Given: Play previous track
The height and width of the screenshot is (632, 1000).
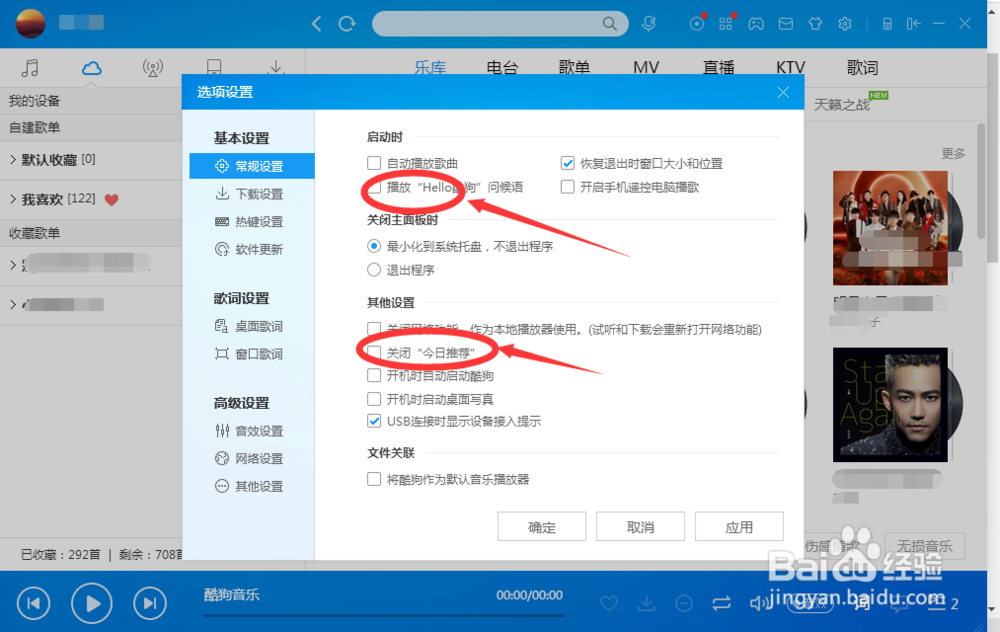Looking at the screenshot, I should [x=34, y=603].
